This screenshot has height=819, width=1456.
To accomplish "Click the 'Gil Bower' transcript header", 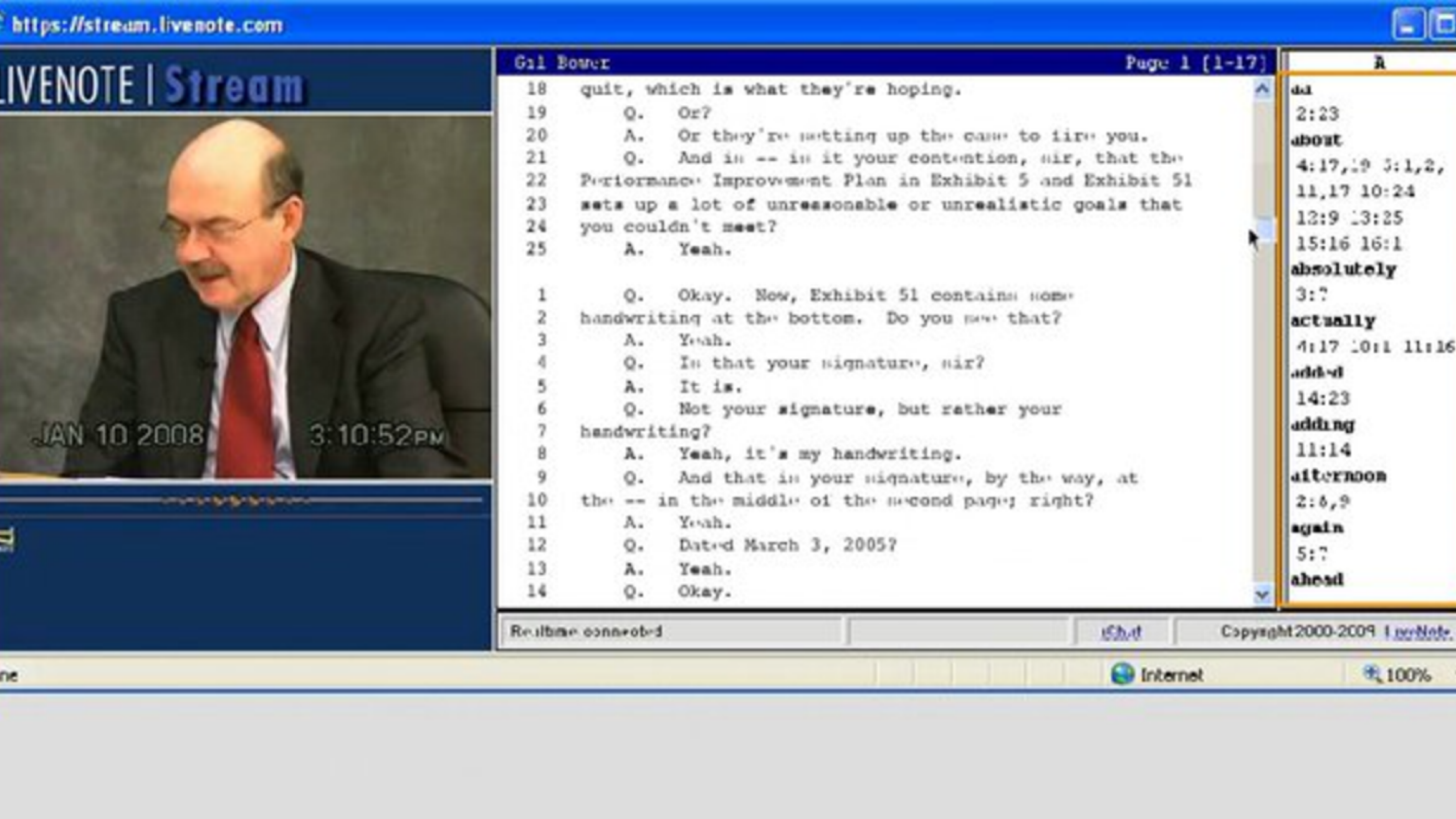I will point(562,62).
